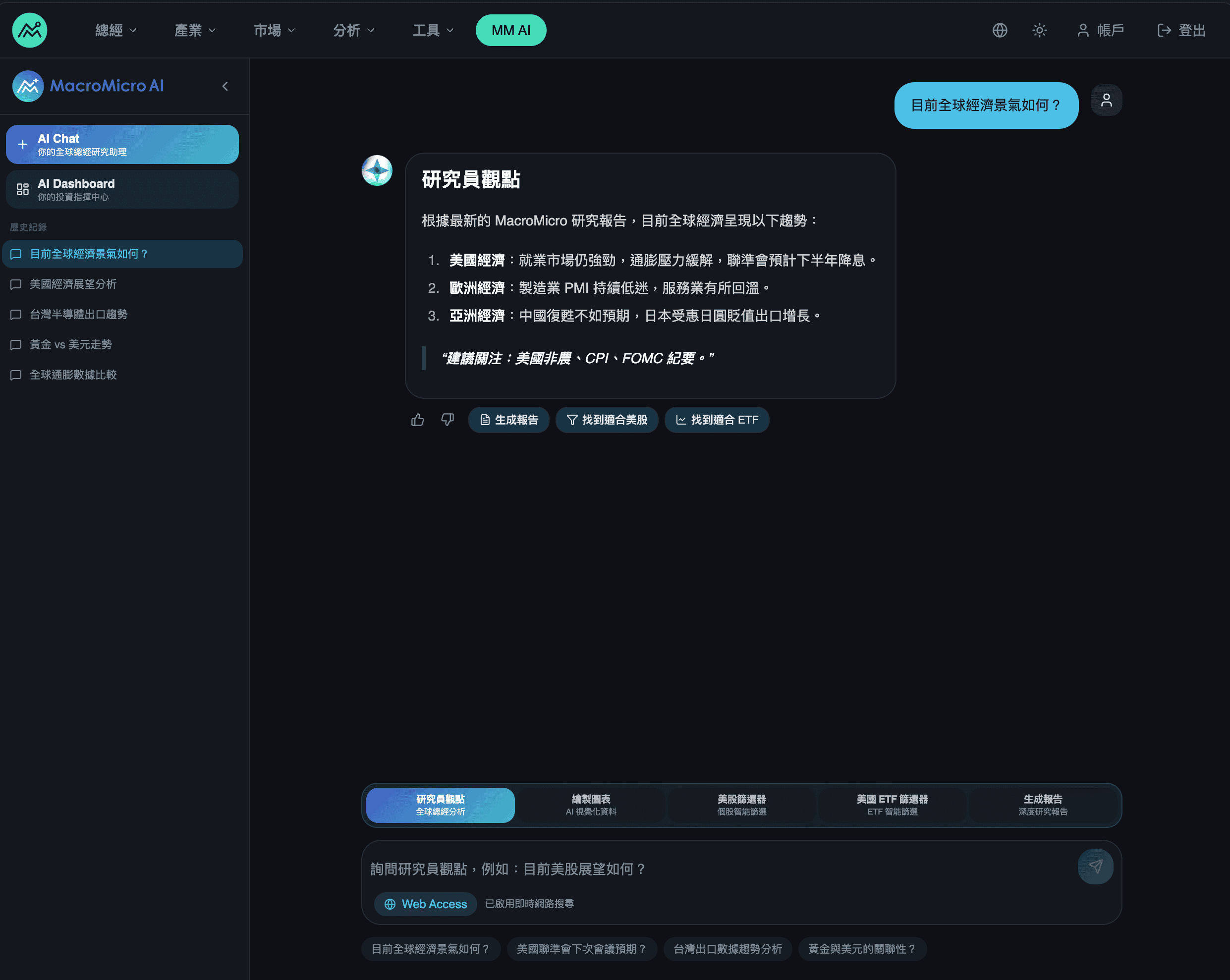The image size is (1230, 980).
Task: Expand the 總經 dropdown menu
Action: point(116,30)
